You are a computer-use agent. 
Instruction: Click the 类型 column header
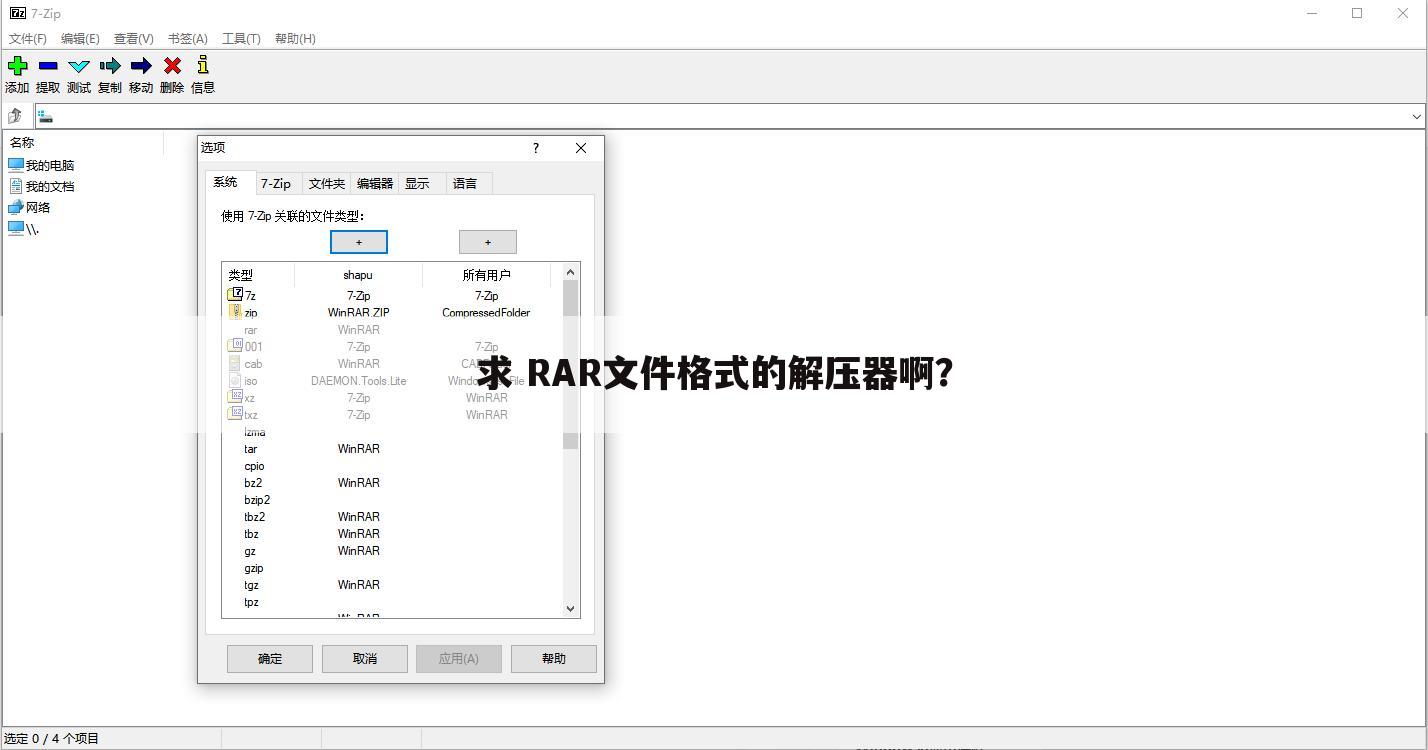(258, 274)
